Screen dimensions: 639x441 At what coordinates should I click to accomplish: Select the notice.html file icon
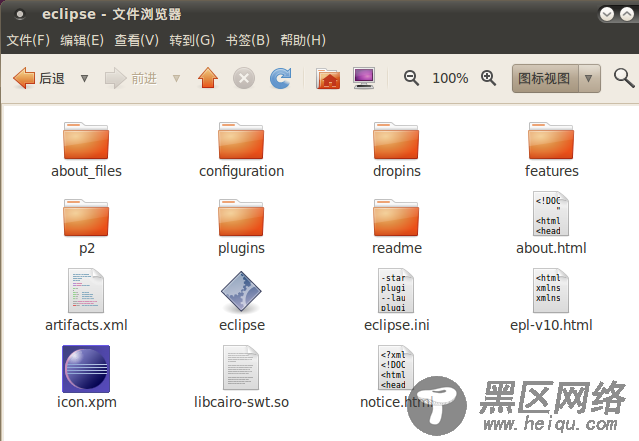pyautogui.click(x=396, y=368)
